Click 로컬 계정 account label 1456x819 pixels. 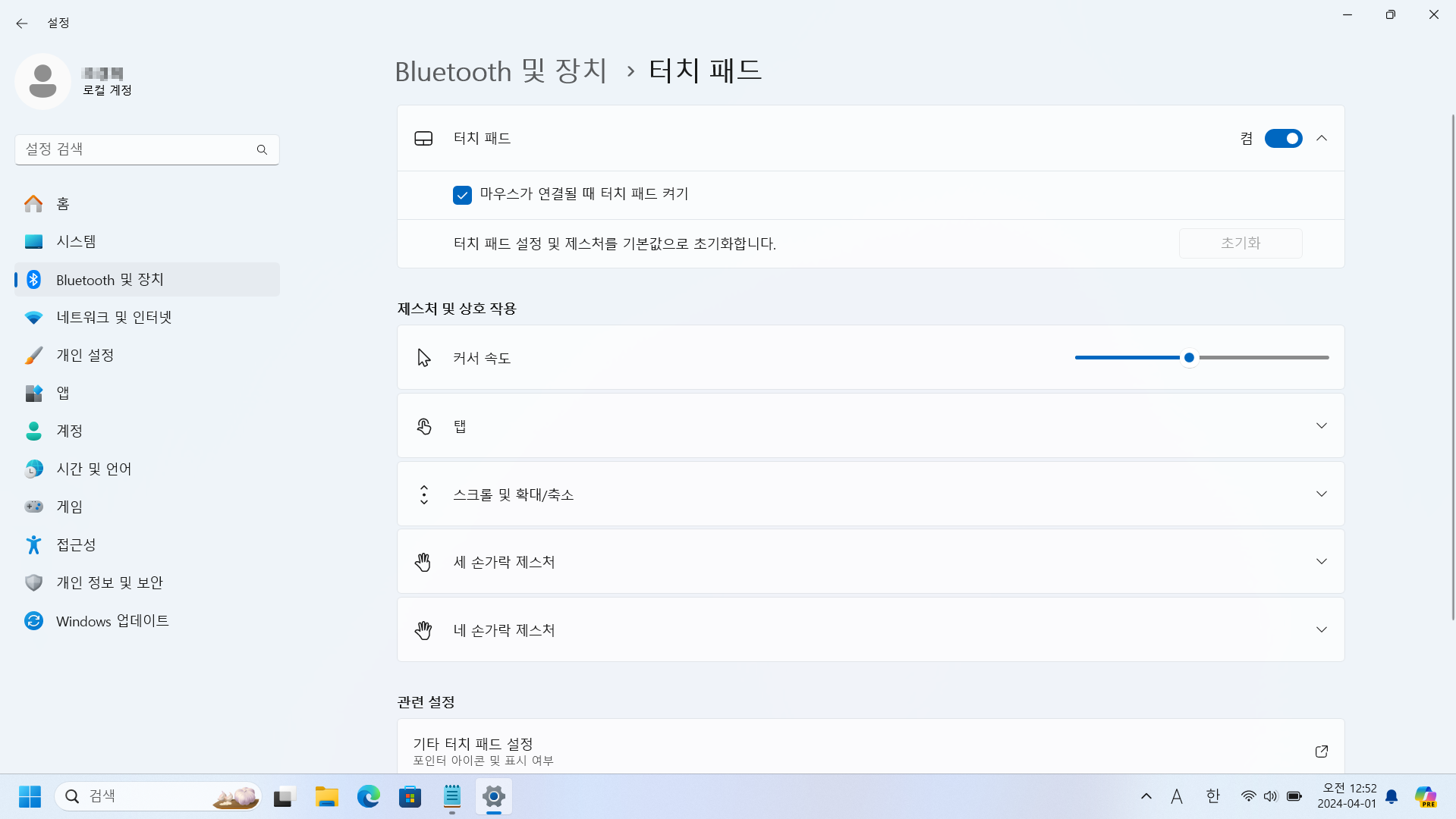point(108,90)
